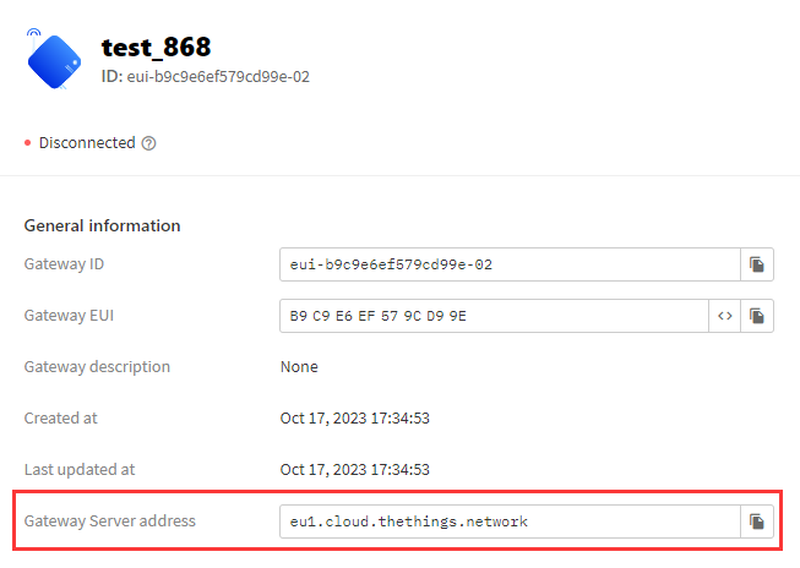The image size is (800, 568).
Task: Toggle Gateway EUI byte format view
Action: point(725,316)
